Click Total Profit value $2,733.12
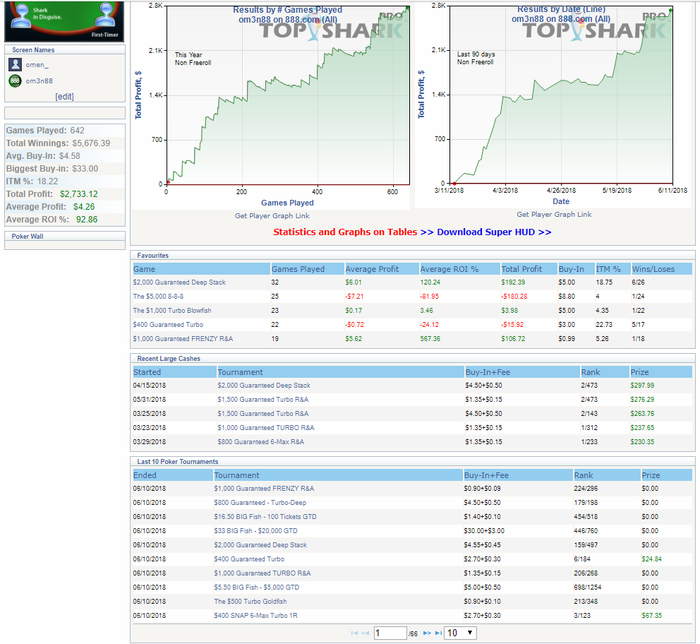Image resolution: width=700 pixels, height=644 pixels. point(79,194)
